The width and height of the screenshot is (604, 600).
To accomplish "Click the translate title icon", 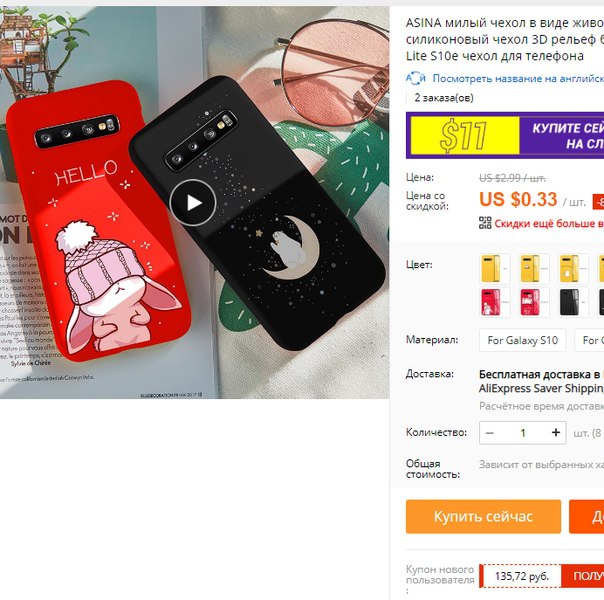I will [x=416, y=78].
